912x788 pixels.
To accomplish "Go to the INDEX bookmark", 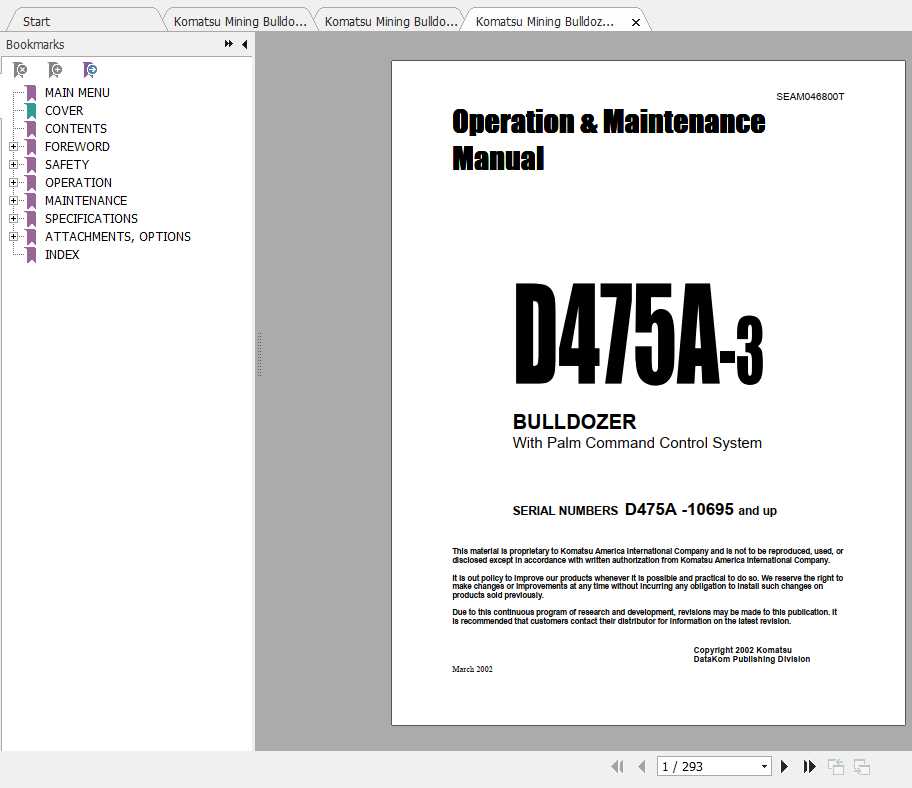I will tap(62, 254).
